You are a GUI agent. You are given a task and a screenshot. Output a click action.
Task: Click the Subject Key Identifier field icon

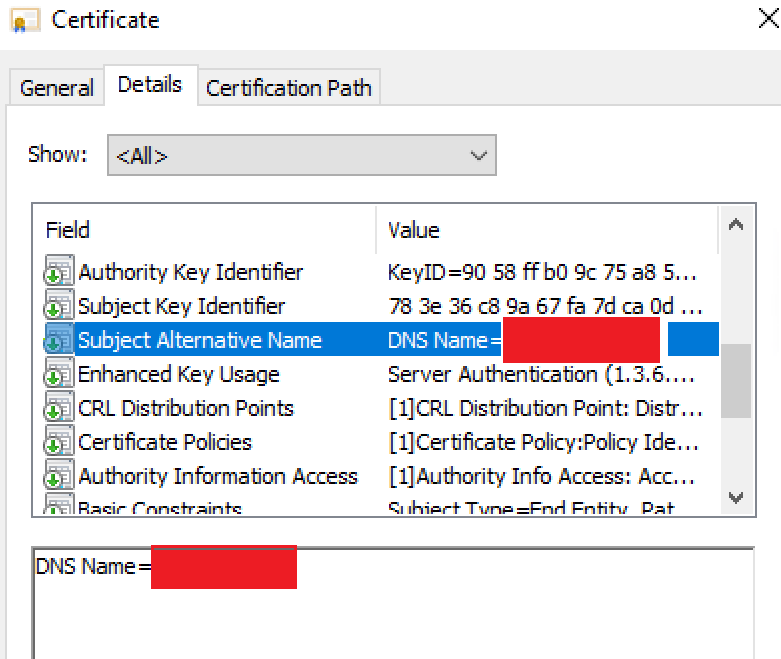tap(59, 303)
